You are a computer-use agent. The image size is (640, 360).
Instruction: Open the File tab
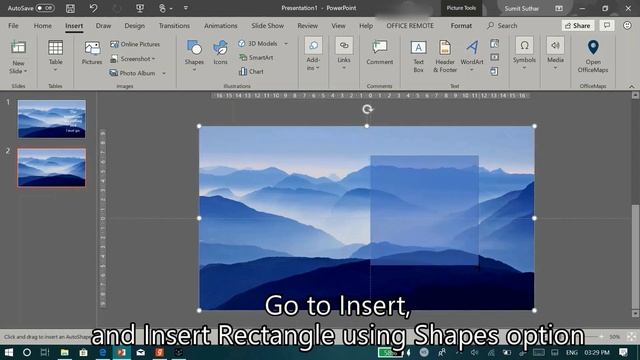[13, 25]
